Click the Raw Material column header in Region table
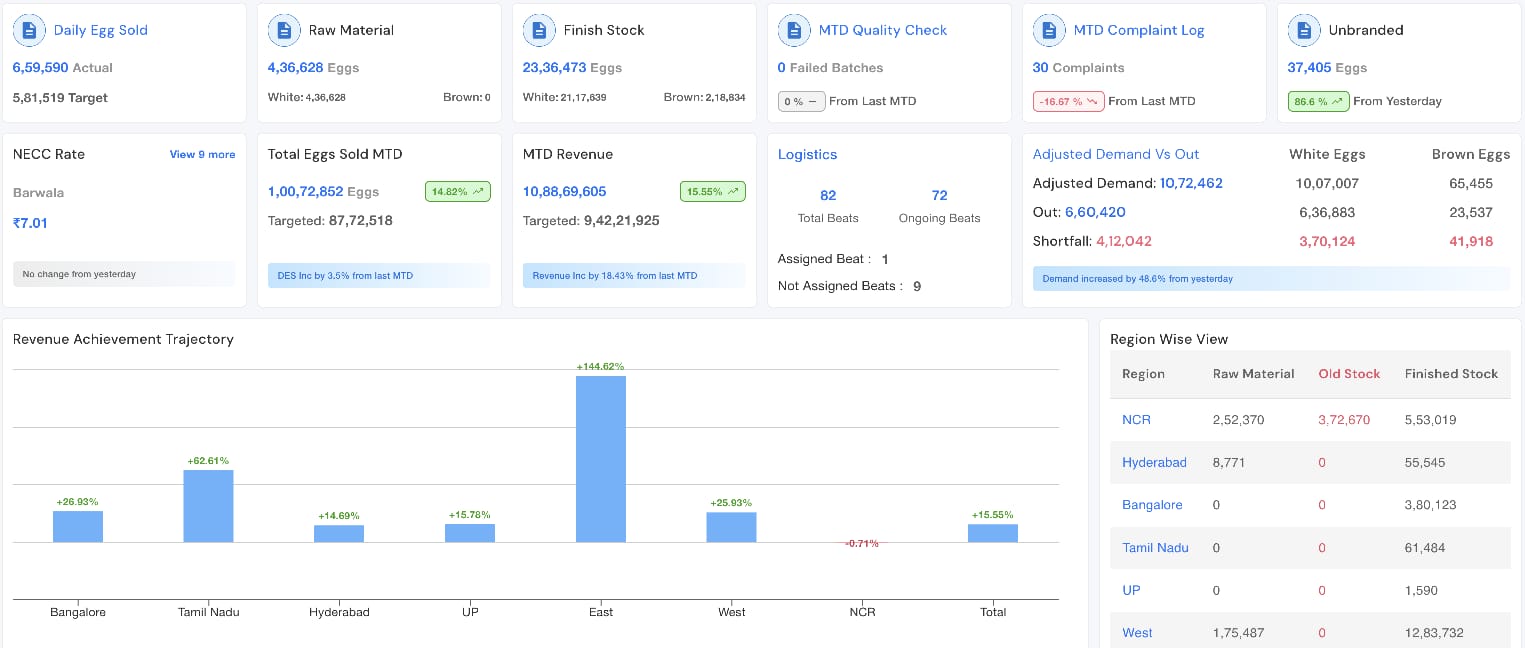1525x648 pixels. (1253, 374)
